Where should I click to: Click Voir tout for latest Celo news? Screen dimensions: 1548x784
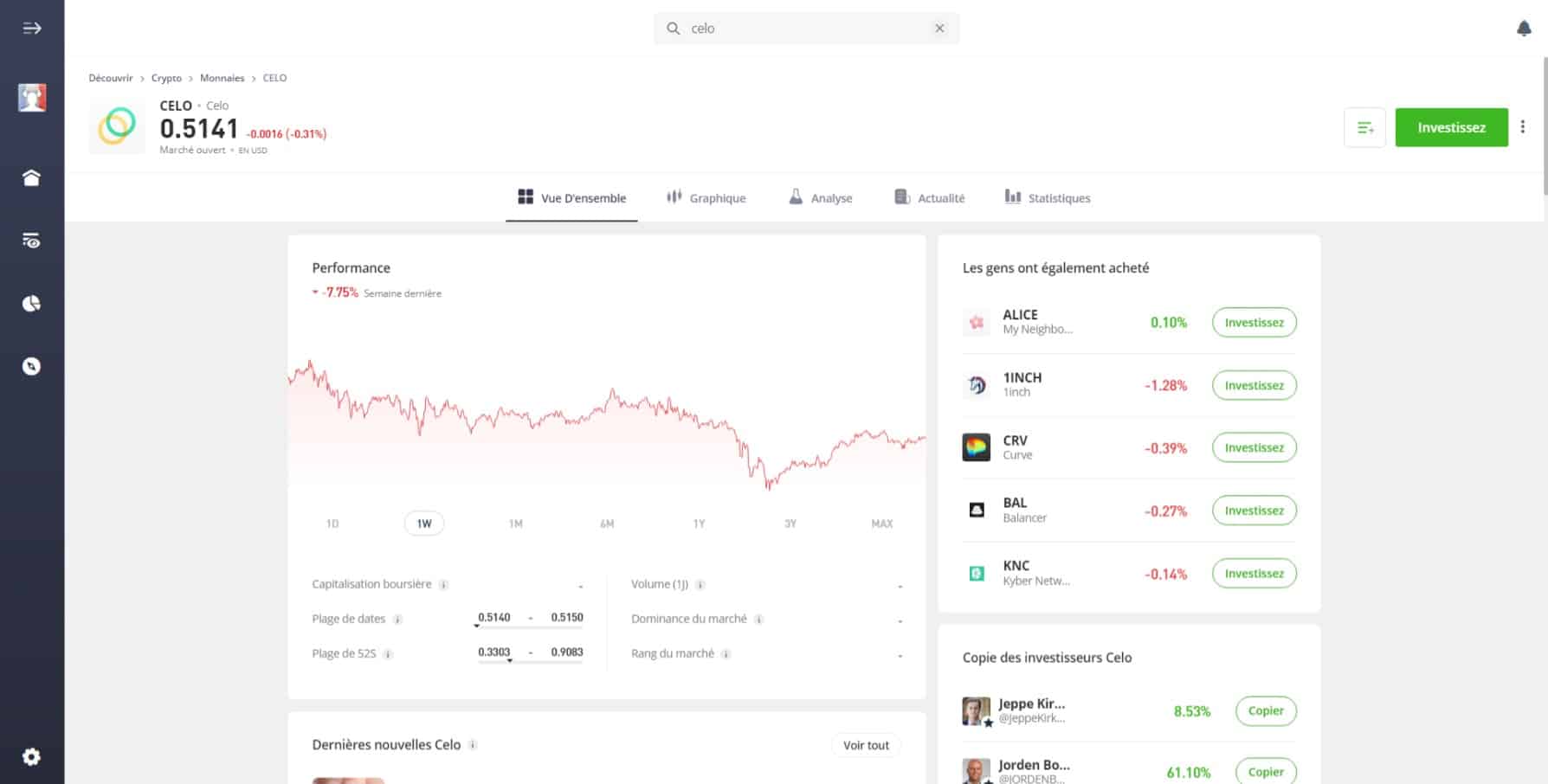pos(866,745)
